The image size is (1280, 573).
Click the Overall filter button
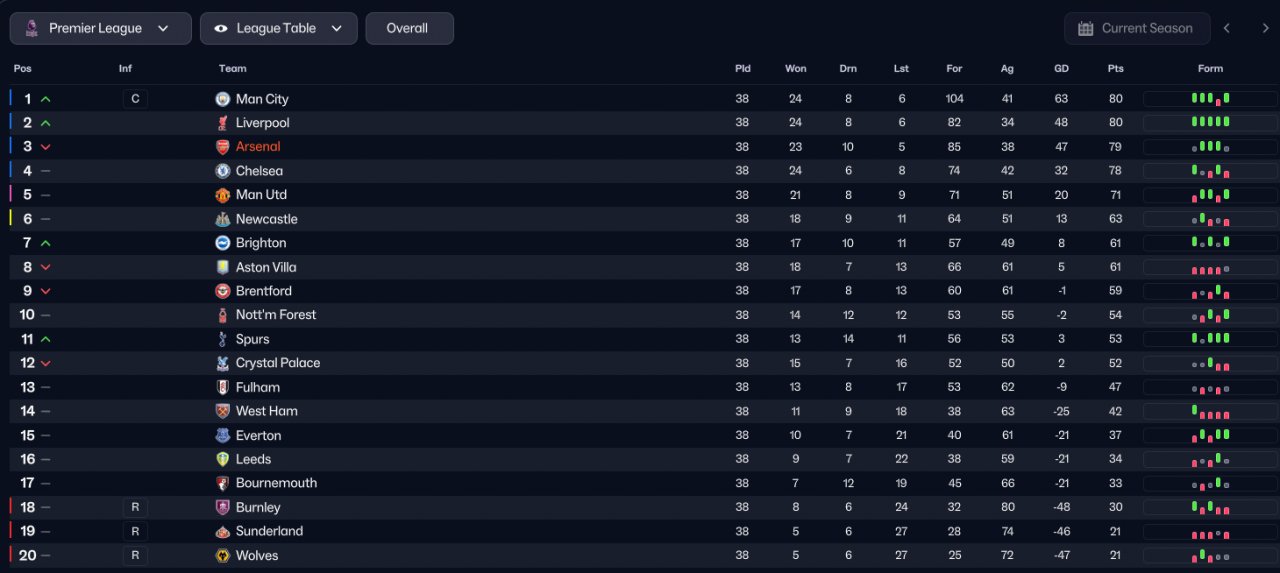(409, 29)
